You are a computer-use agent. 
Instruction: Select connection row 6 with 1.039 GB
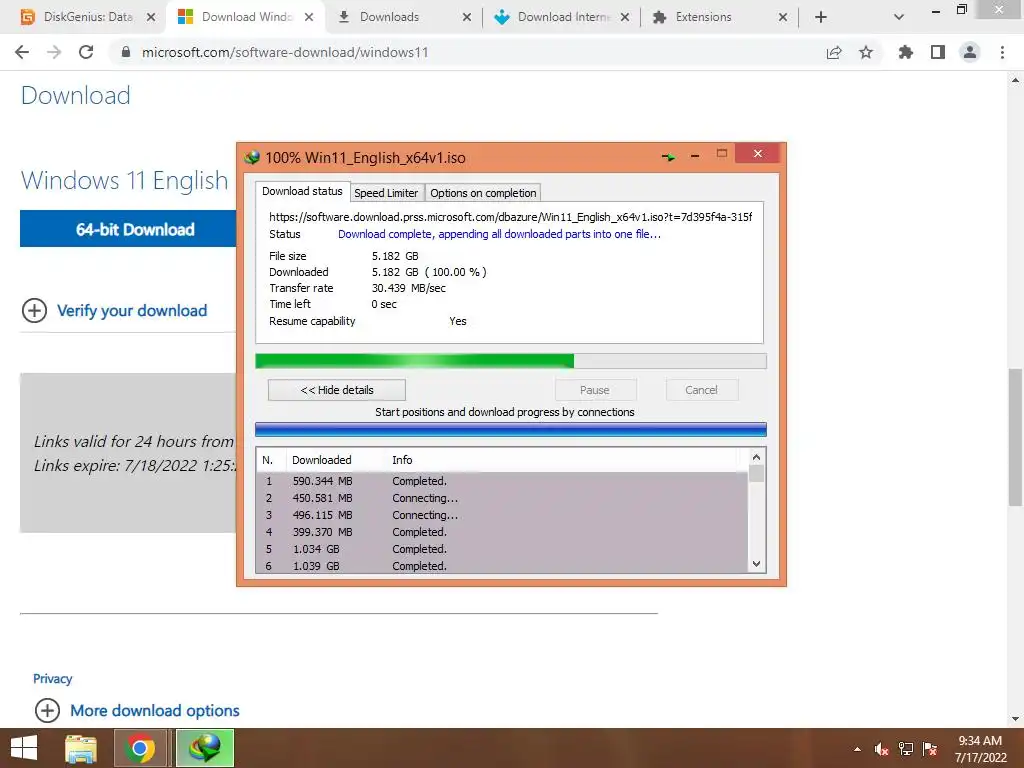(502, 566)
